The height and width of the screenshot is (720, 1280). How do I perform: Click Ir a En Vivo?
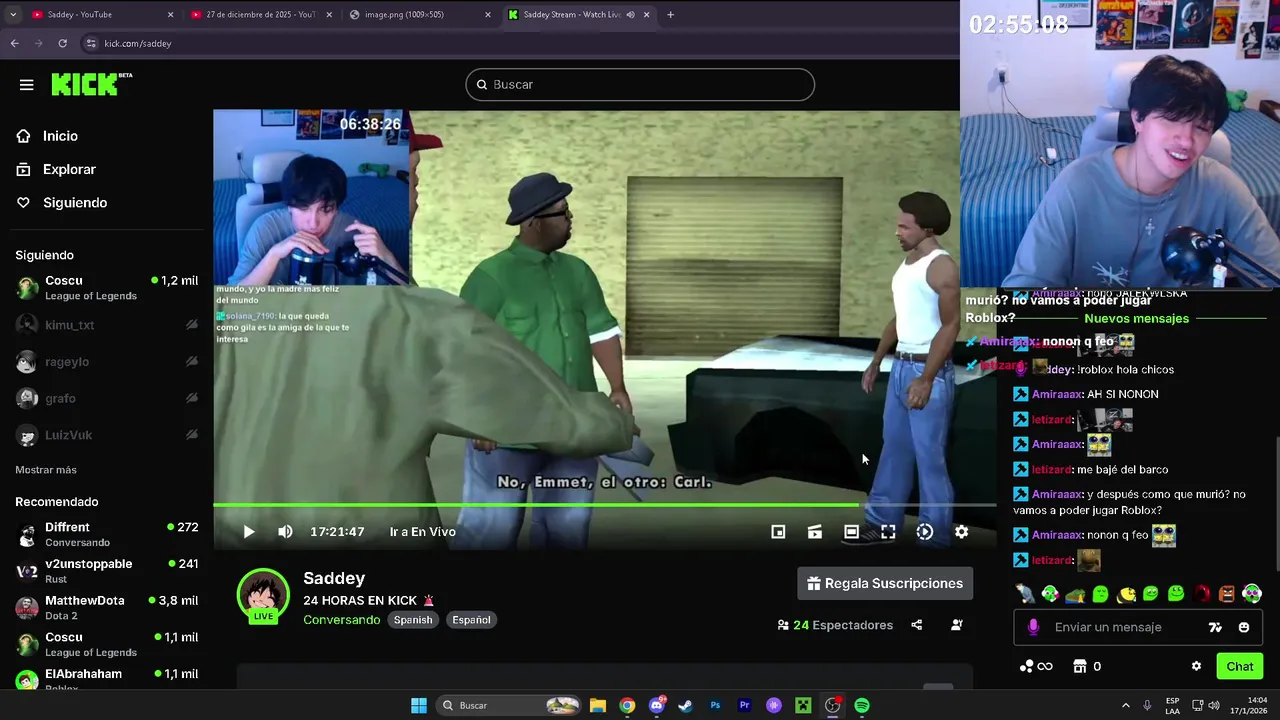(x=423, y=532)
